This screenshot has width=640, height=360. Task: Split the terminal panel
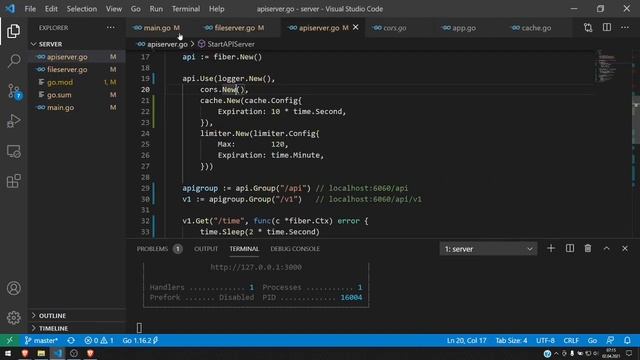coord(570,248)
